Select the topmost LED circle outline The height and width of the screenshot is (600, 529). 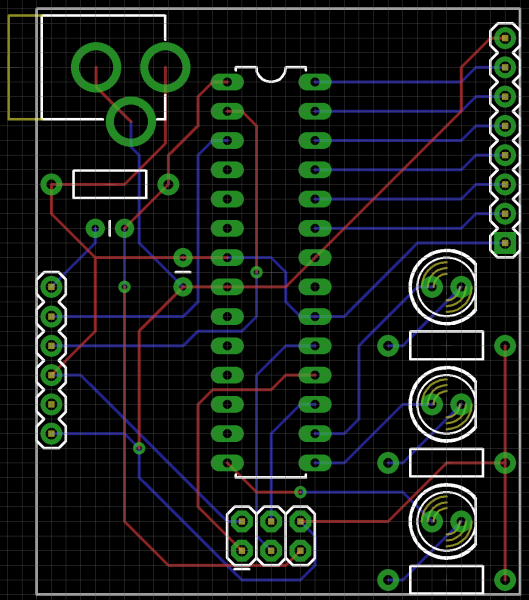[x=443, y=287]
